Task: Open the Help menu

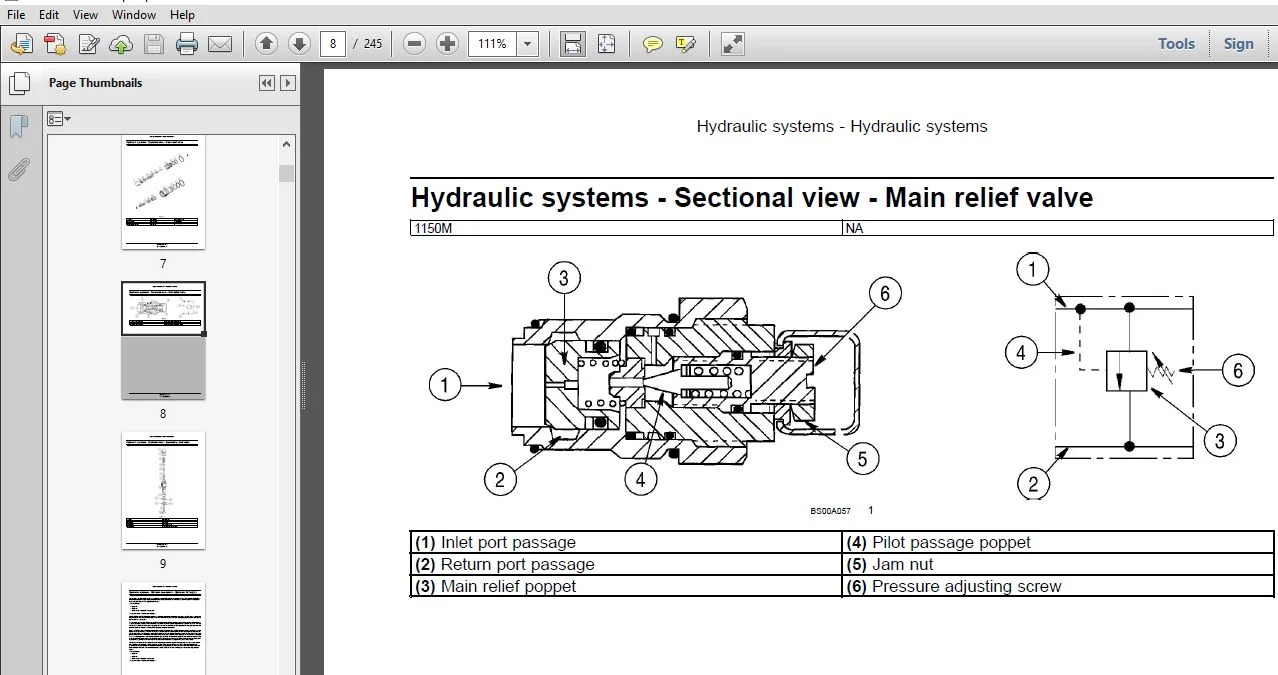Action: [x=182, y=15]
